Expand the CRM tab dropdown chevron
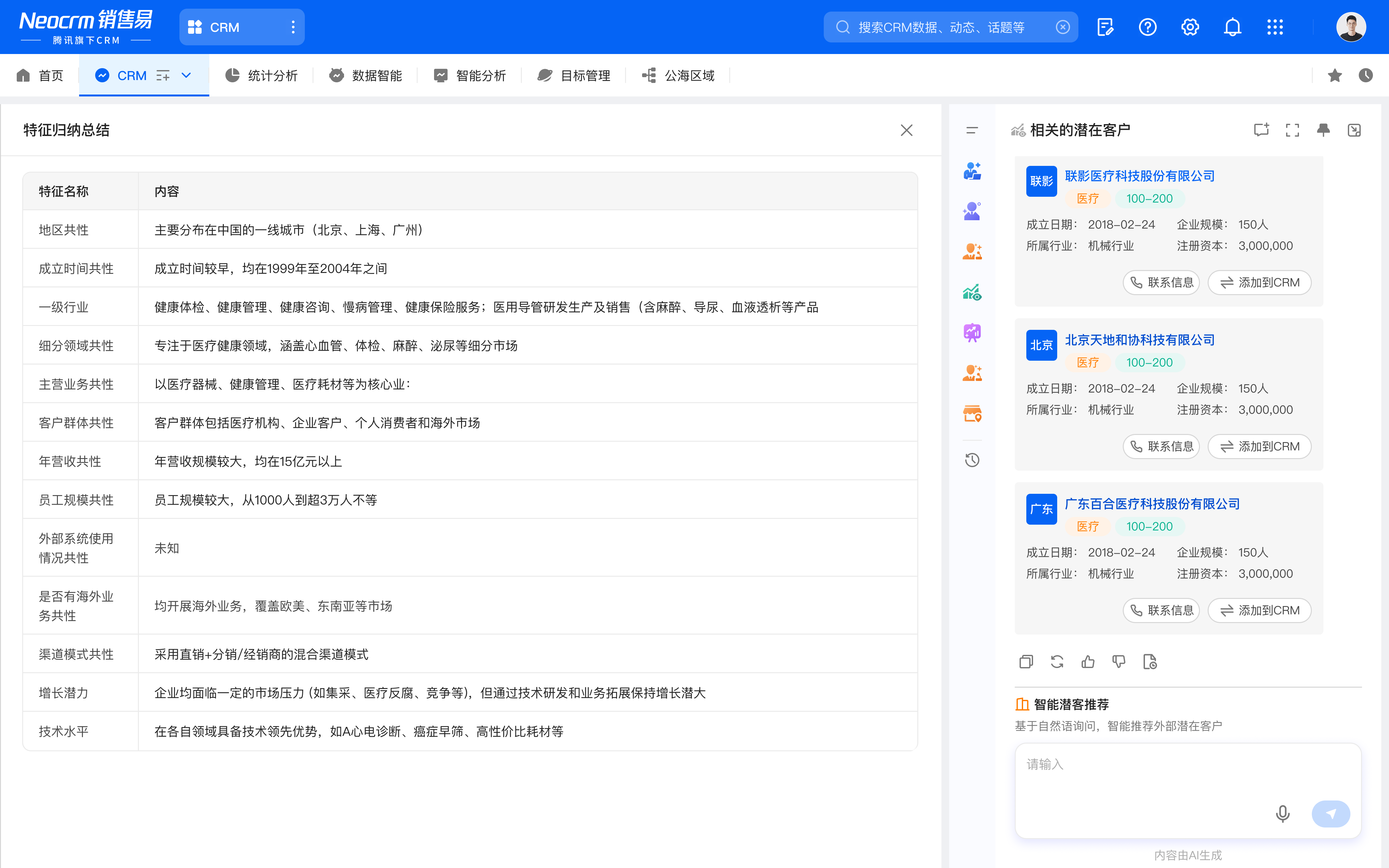This screenshot has width=1389, height=868. [186, 75]
